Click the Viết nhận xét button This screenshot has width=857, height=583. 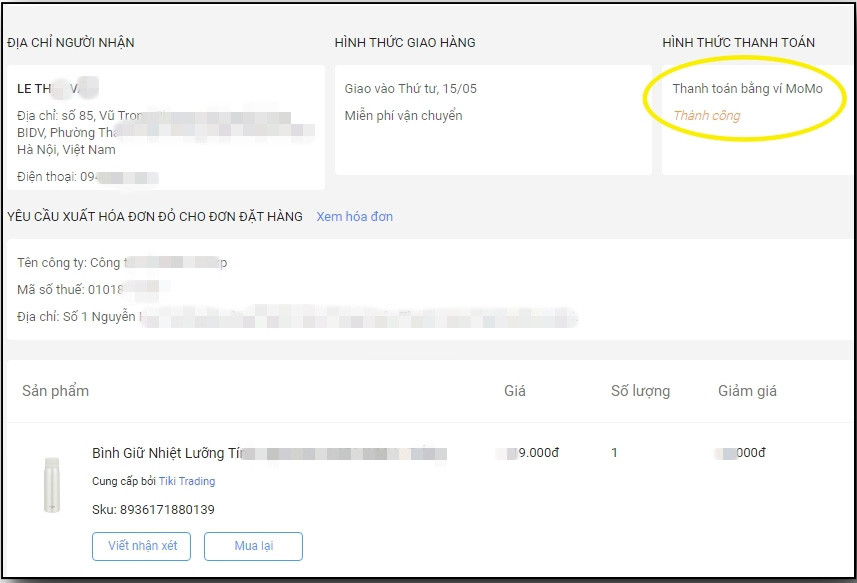141,546
